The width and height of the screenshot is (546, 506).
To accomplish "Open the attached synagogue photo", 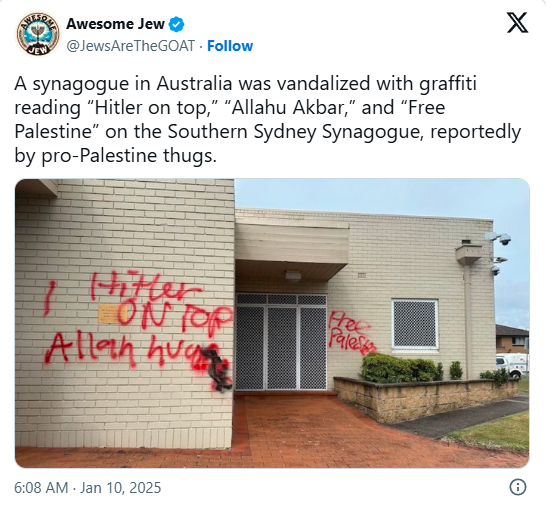I will pyautogui.click(x=272, y=323).
